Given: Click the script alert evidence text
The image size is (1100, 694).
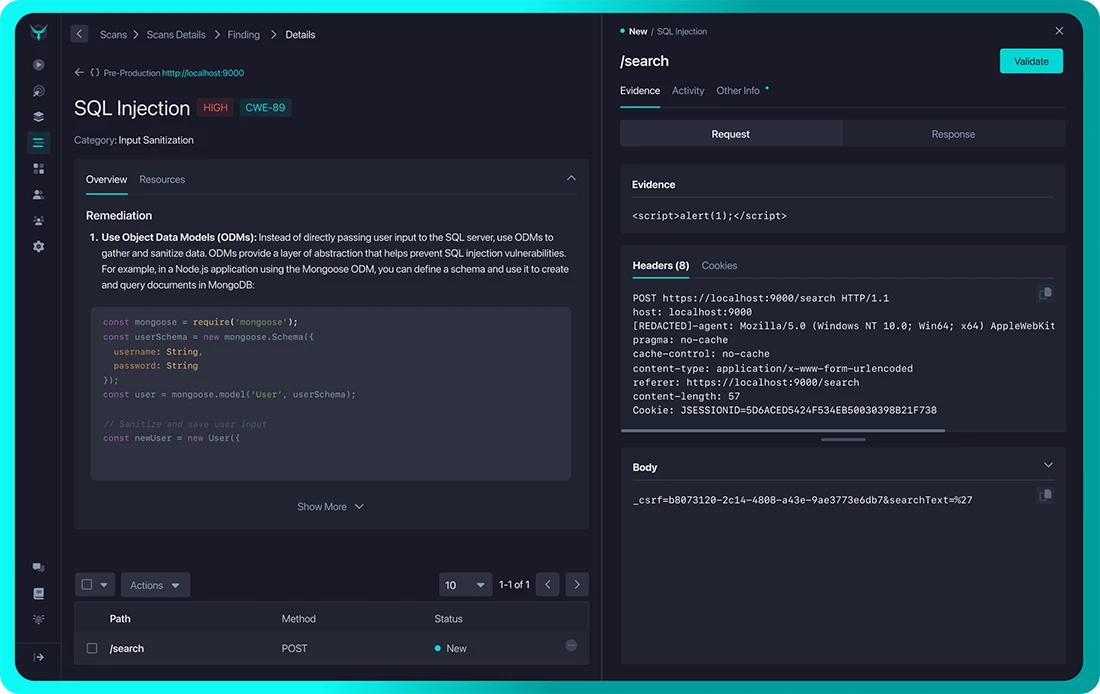Looking at the screenshot, I should [709, 215].
